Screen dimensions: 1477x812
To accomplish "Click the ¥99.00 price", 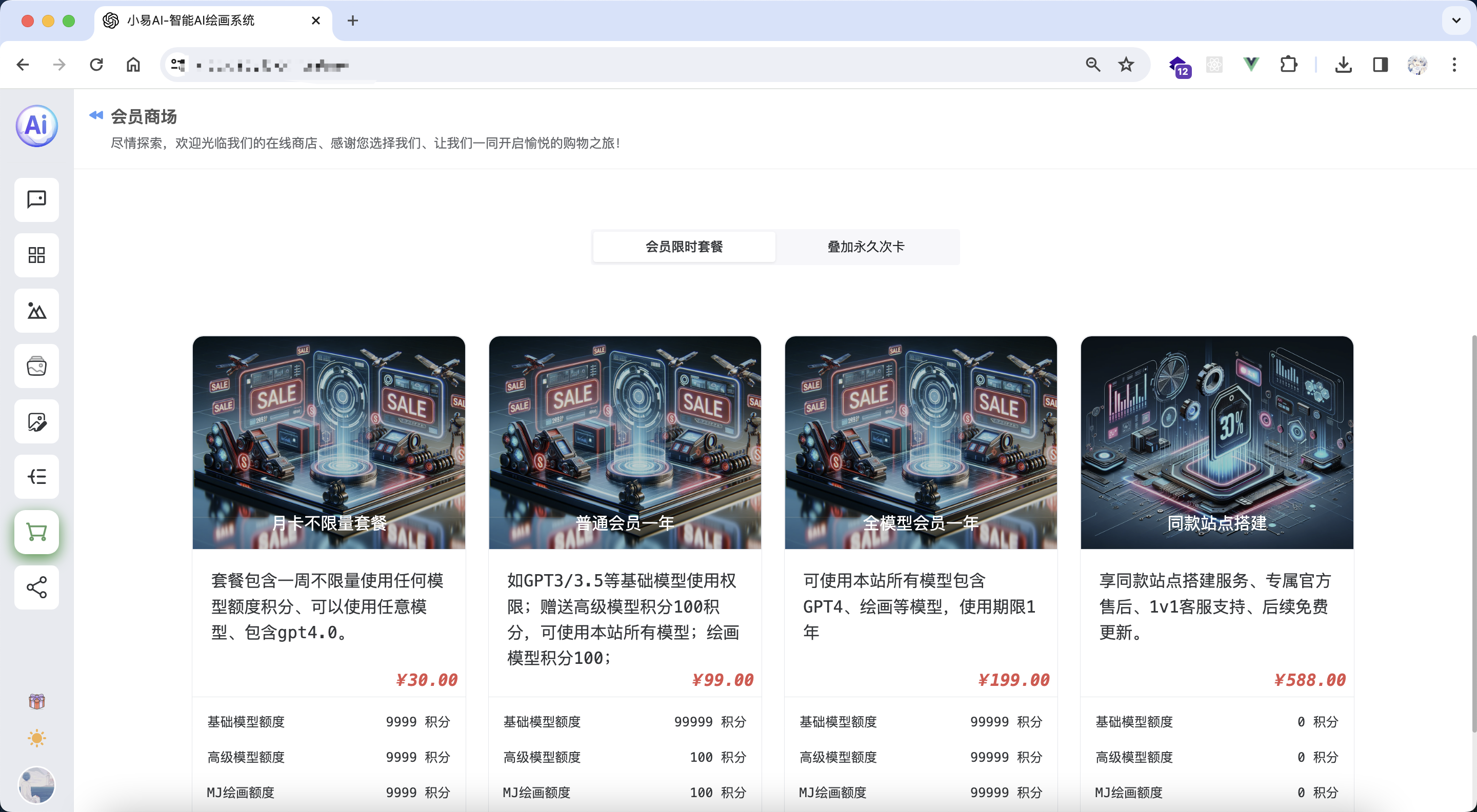I will (x=723, y=680).
